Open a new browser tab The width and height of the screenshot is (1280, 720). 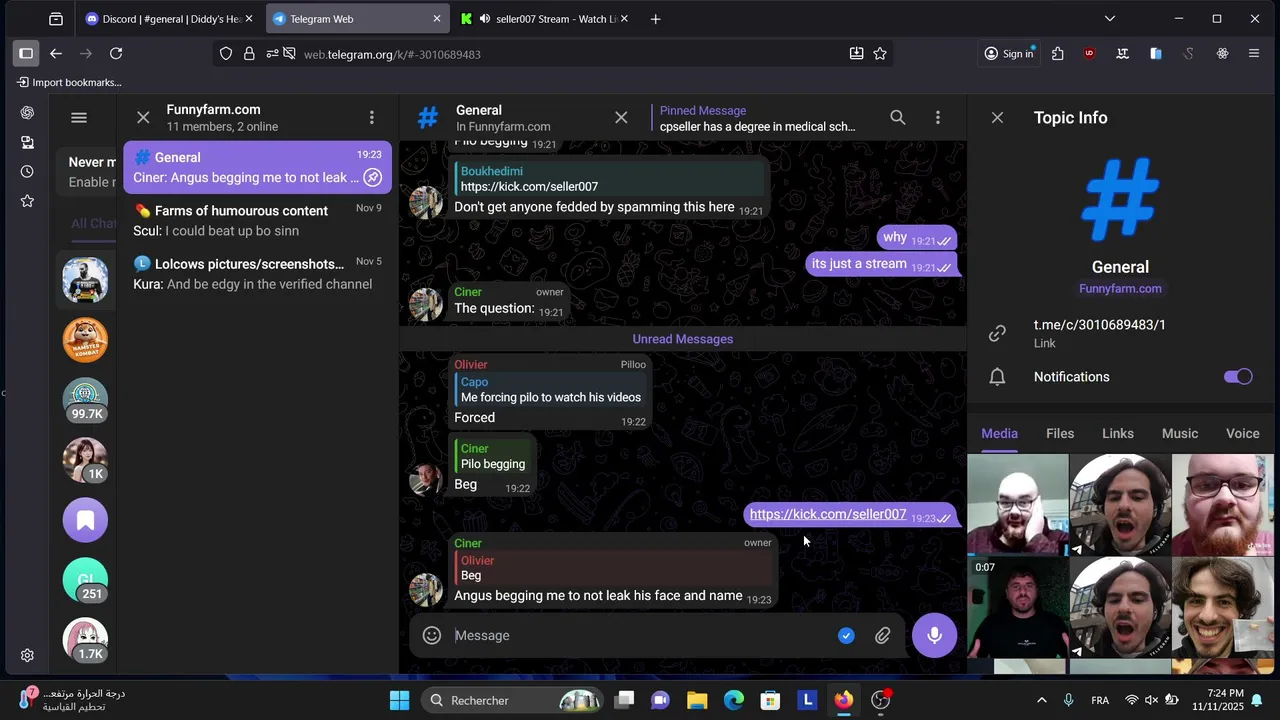656,19
